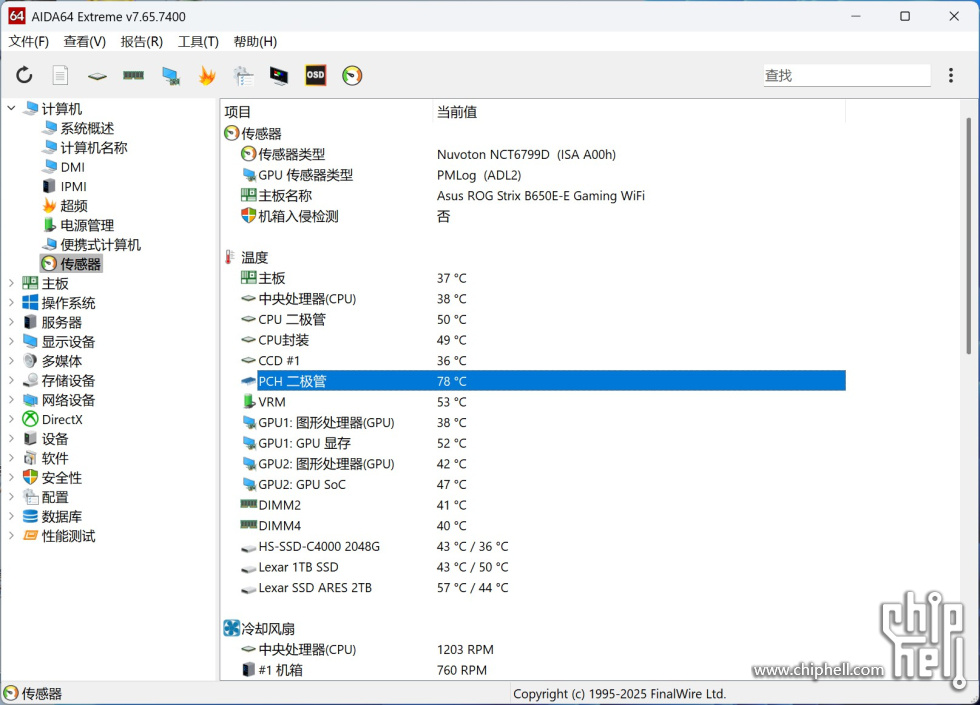Select the GPU 传感器类型 row
The image size is (980, 705).
[x=542, y=174]
